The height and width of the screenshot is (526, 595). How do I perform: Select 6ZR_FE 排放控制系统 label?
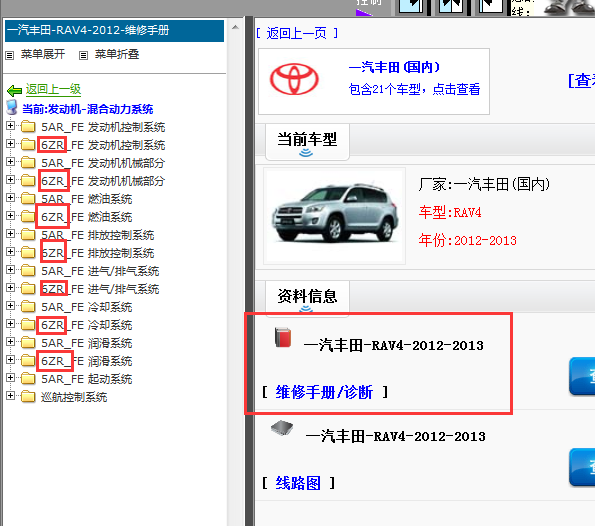pyautogui.click(x=98, y=253)
